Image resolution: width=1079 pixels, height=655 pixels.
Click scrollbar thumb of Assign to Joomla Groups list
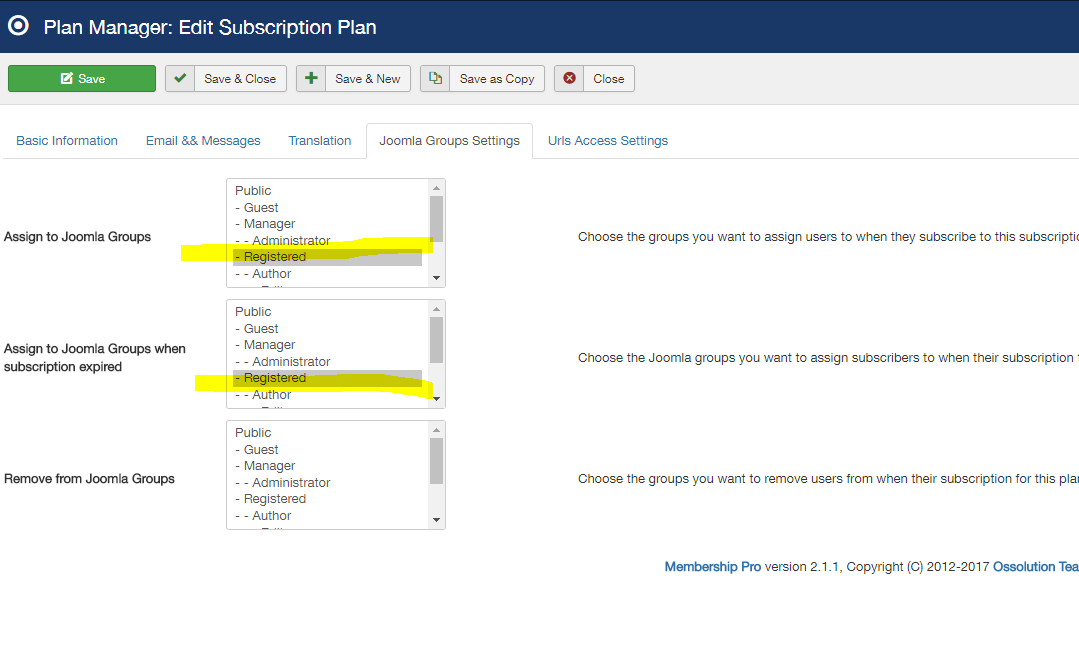point(436,219)
